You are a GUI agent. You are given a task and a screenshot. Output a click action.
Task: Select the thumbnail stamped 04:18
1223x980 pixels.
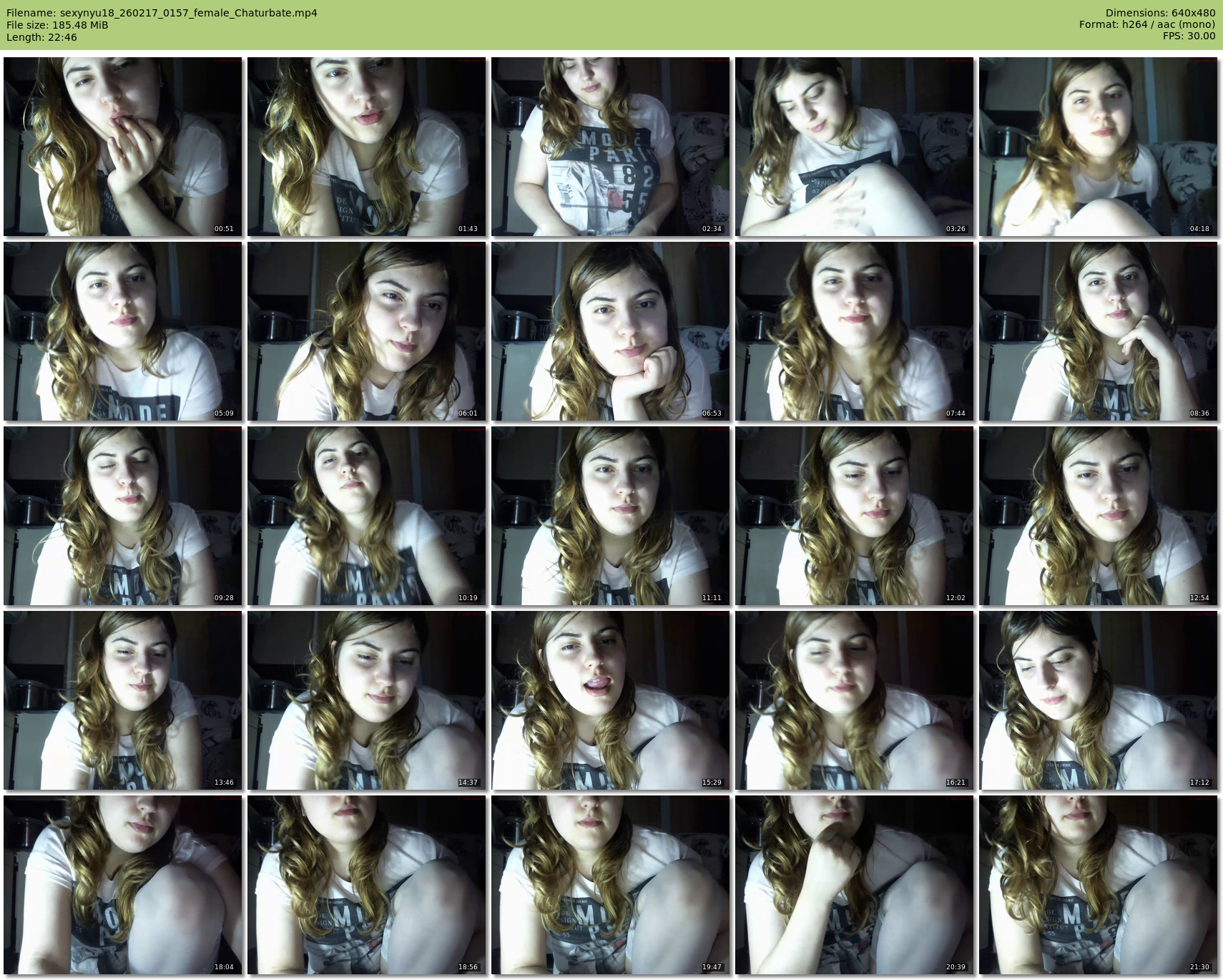coord(1099,147)
